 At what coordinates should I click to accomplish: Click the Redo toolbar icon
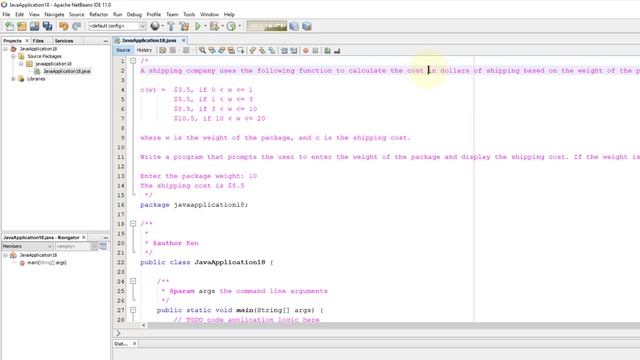[76, 26]
